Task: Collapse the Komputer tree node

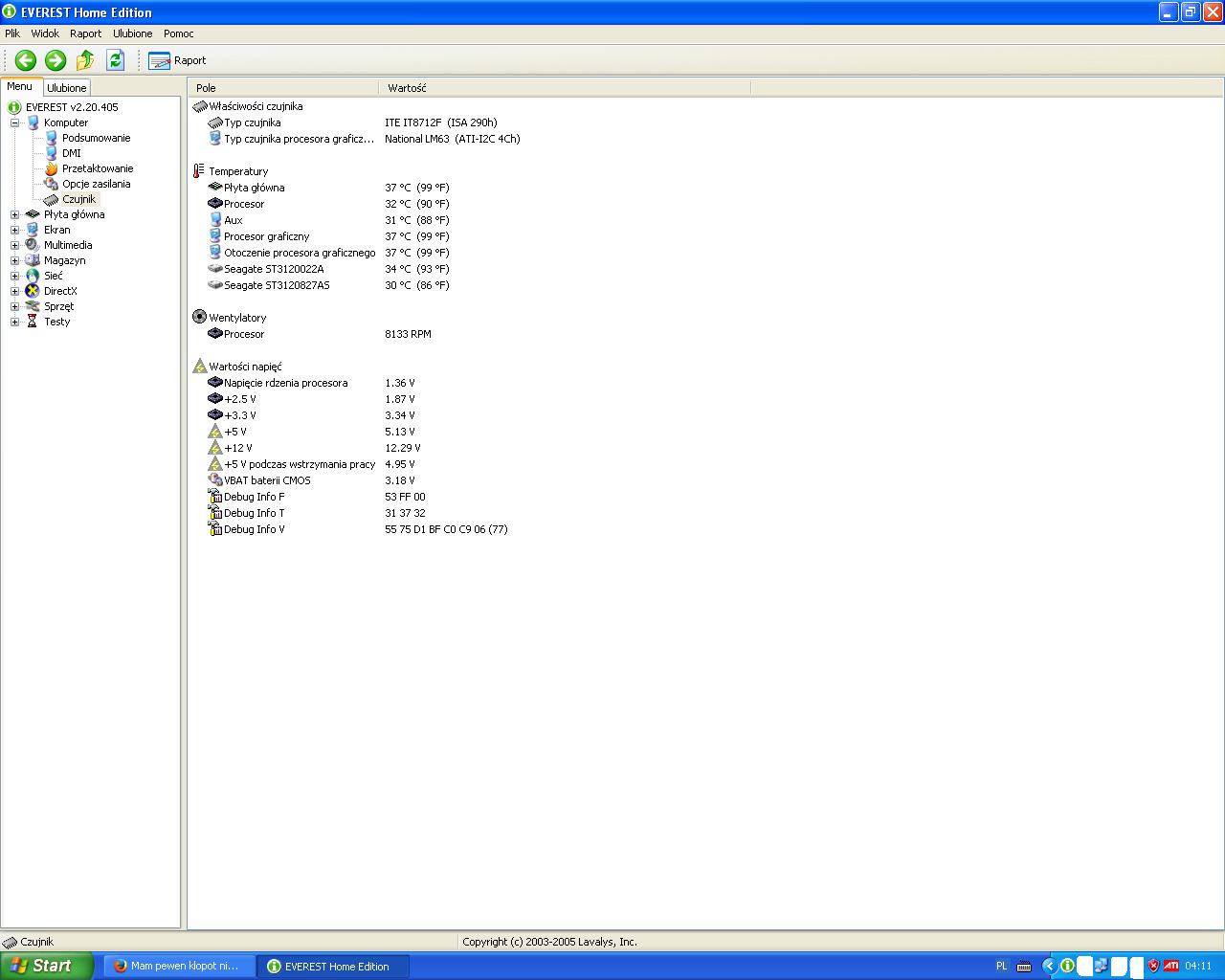Action: pos(14,122)
